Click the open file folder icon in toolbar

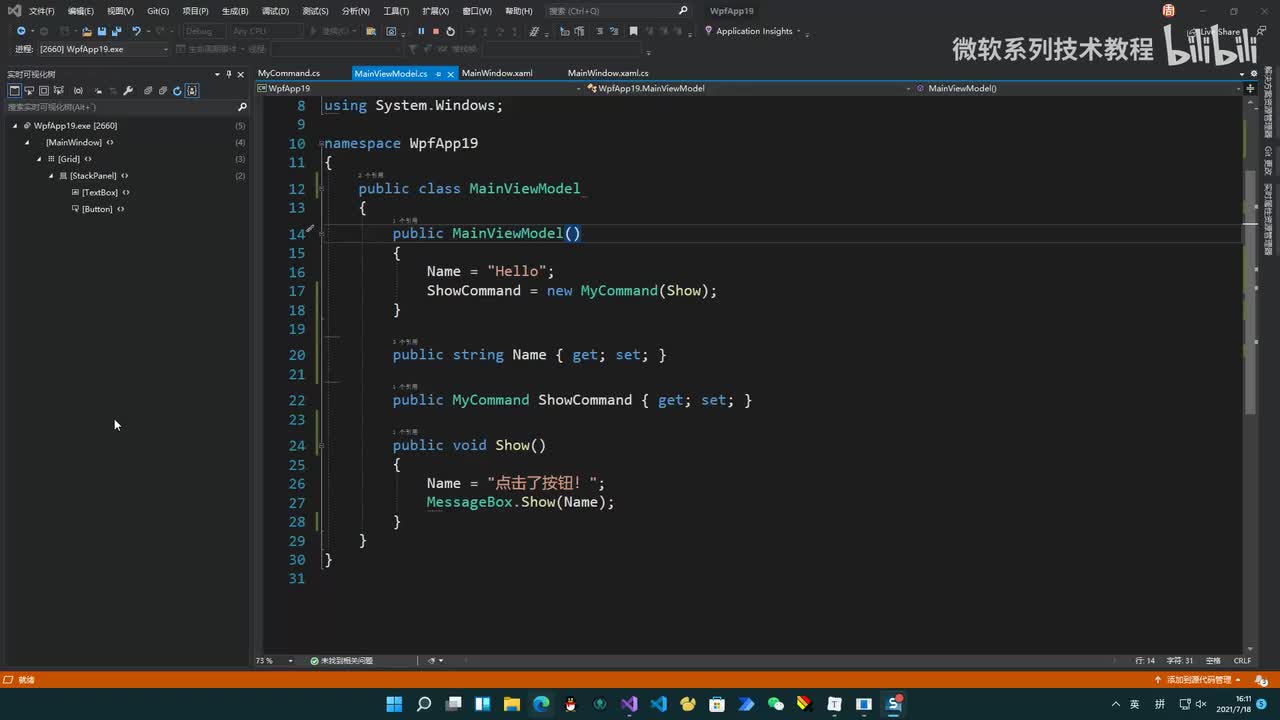click(x=87, y=31)
